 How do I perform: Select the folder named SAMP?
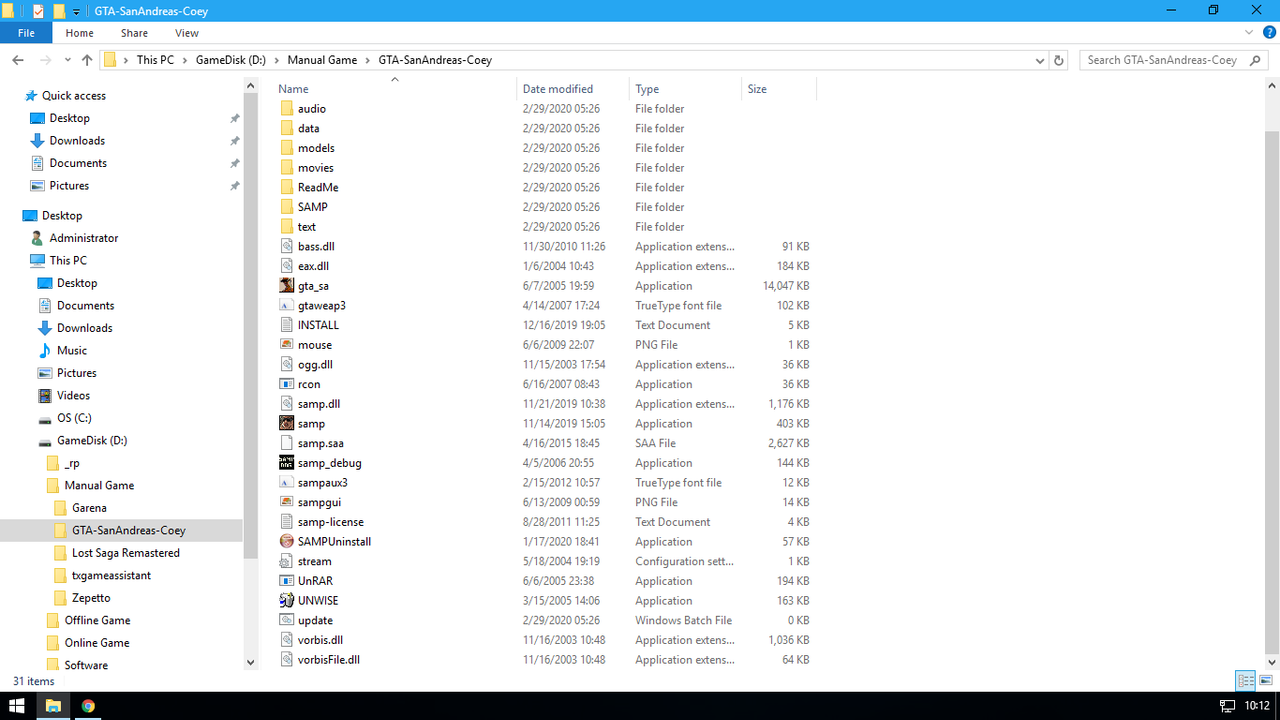coord(313,207)
